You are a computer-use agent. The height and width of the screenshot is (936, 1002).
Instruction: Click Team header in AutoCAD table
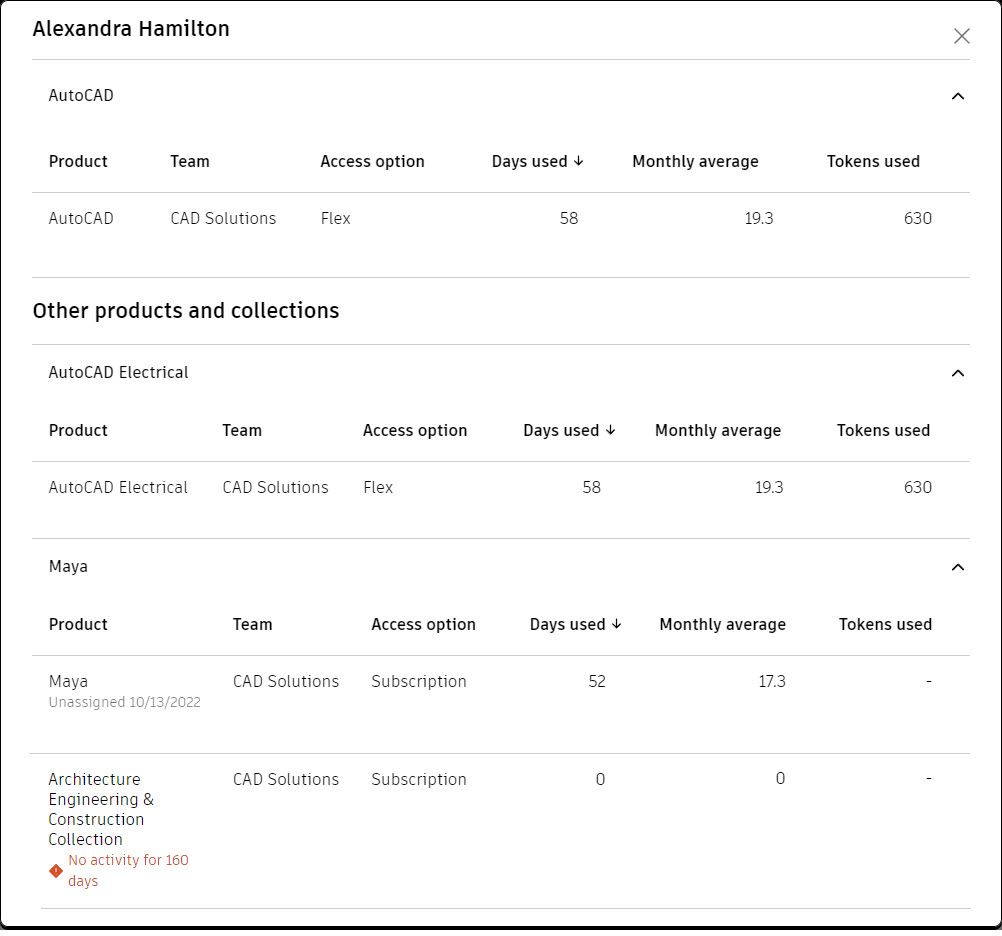click(190, 162)
